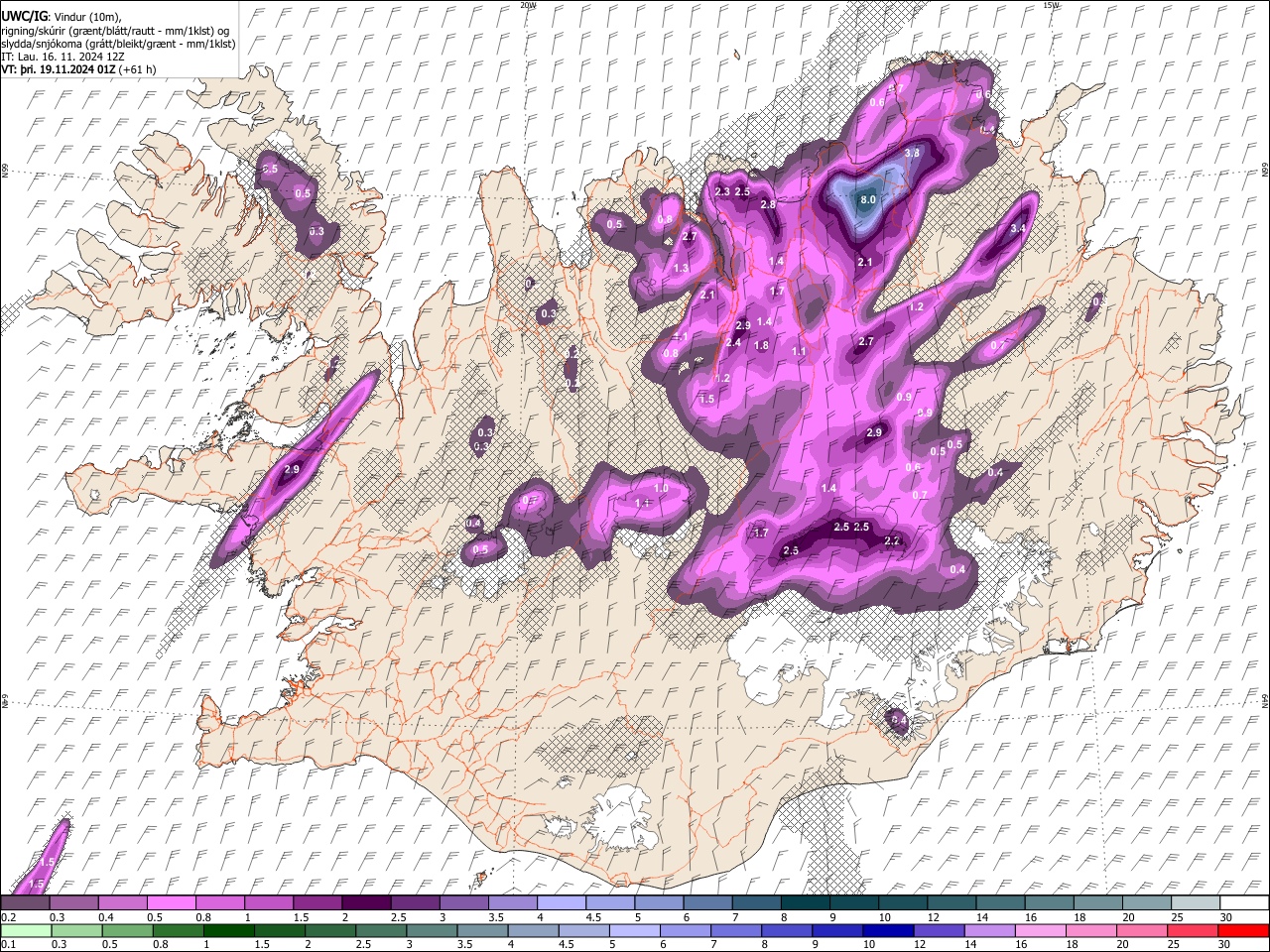The width and height of the screenshot is (1270, 952).
Task: Click the 'VT: þri. 19.11.2024 01Z (+61 h)' line
Action: point(79,70)
